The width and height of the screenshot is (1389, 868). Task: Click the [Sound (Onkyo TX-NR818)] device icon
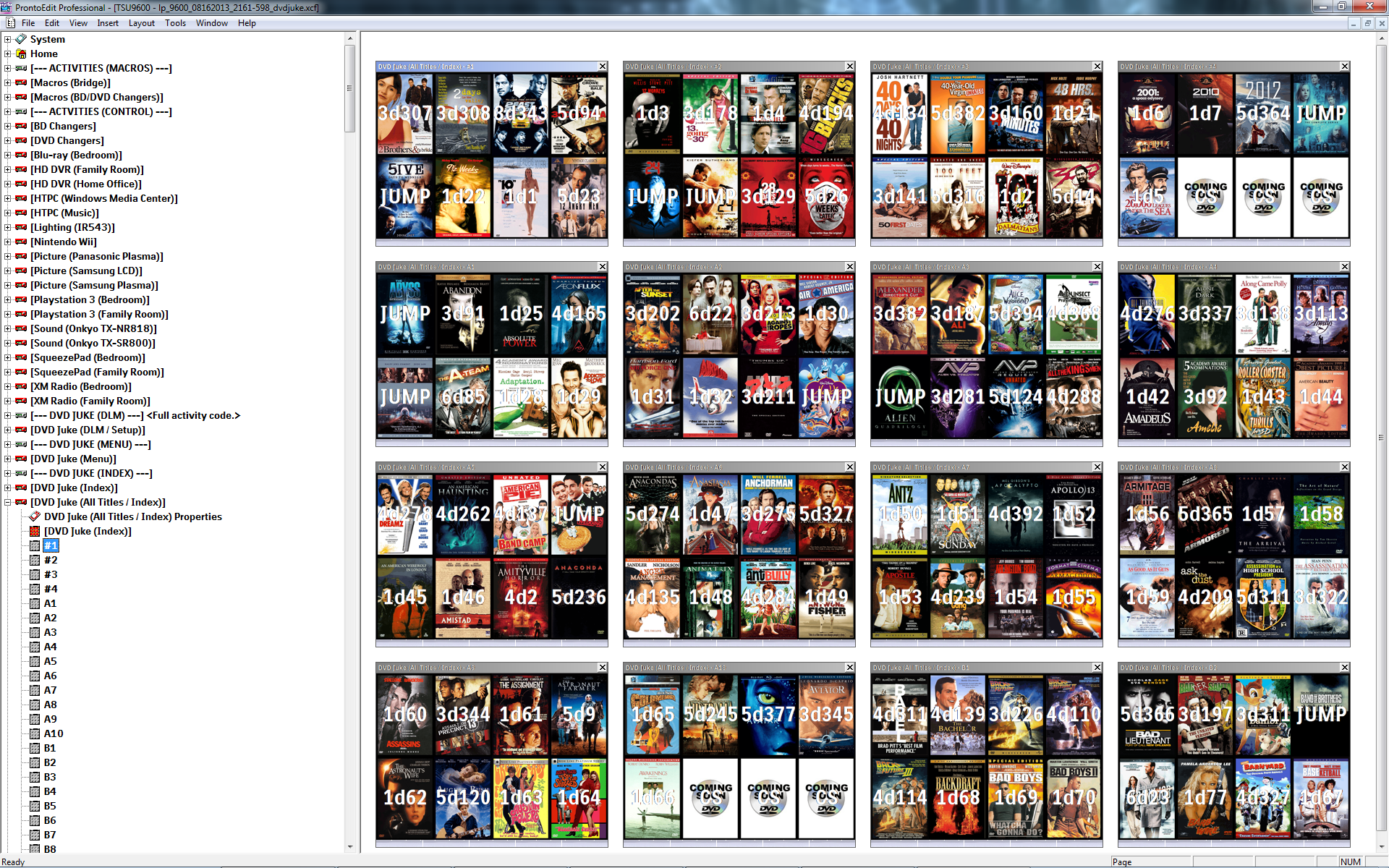click(21, 328)
